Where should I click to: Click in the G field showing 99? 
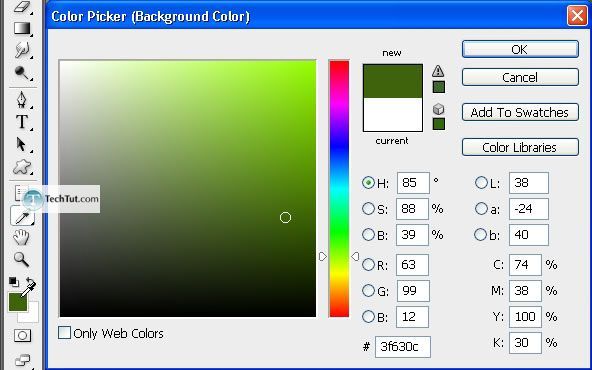pyautogui.click(x=413, y=291)
